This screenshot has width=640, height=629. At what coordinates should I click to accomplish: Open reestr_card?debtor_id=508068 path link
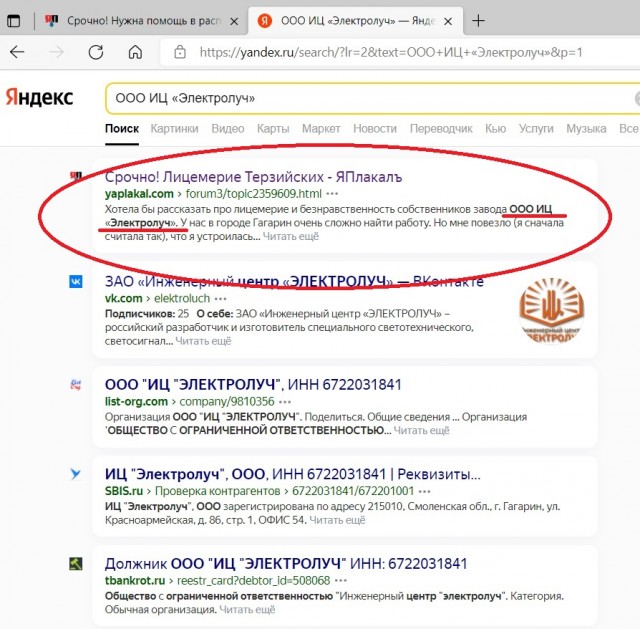click(x=253, y=580)
